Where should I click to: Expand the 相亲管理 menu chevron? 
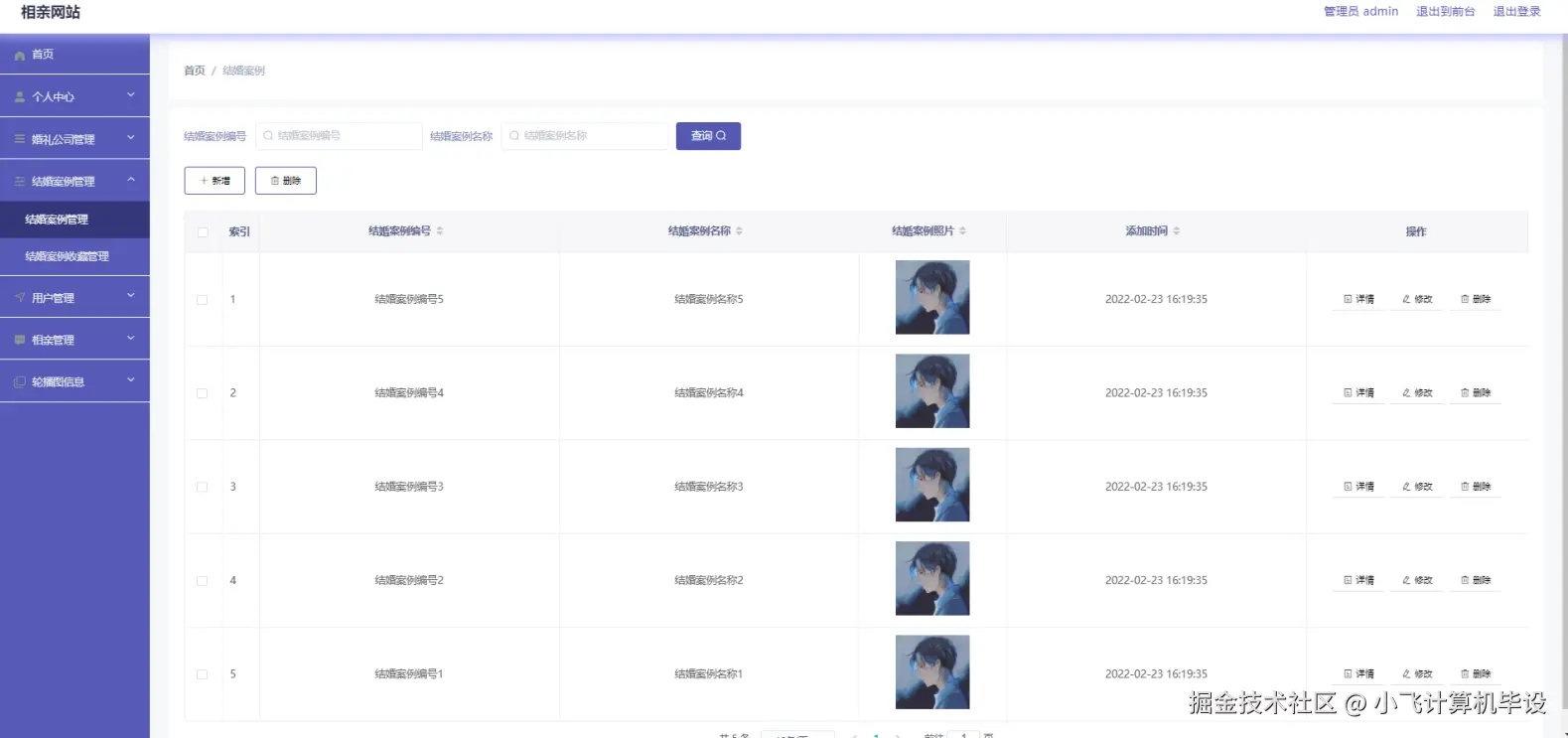130,338
